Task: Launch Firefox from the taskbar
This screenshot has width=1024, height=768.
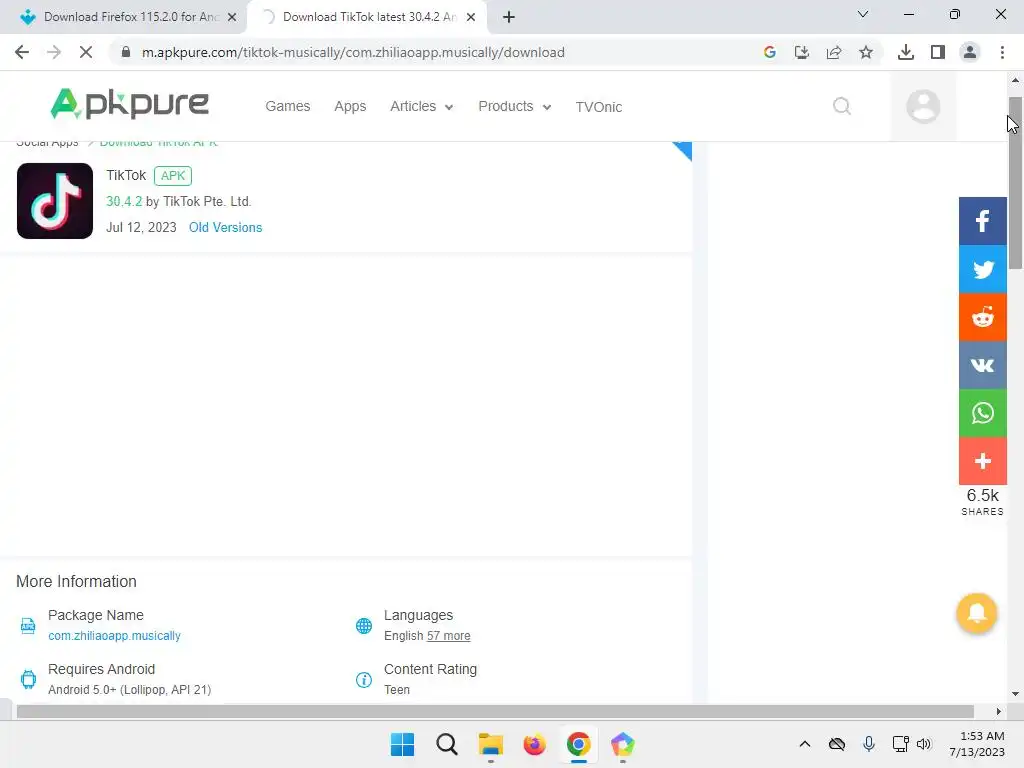Action: click(534, 744)
